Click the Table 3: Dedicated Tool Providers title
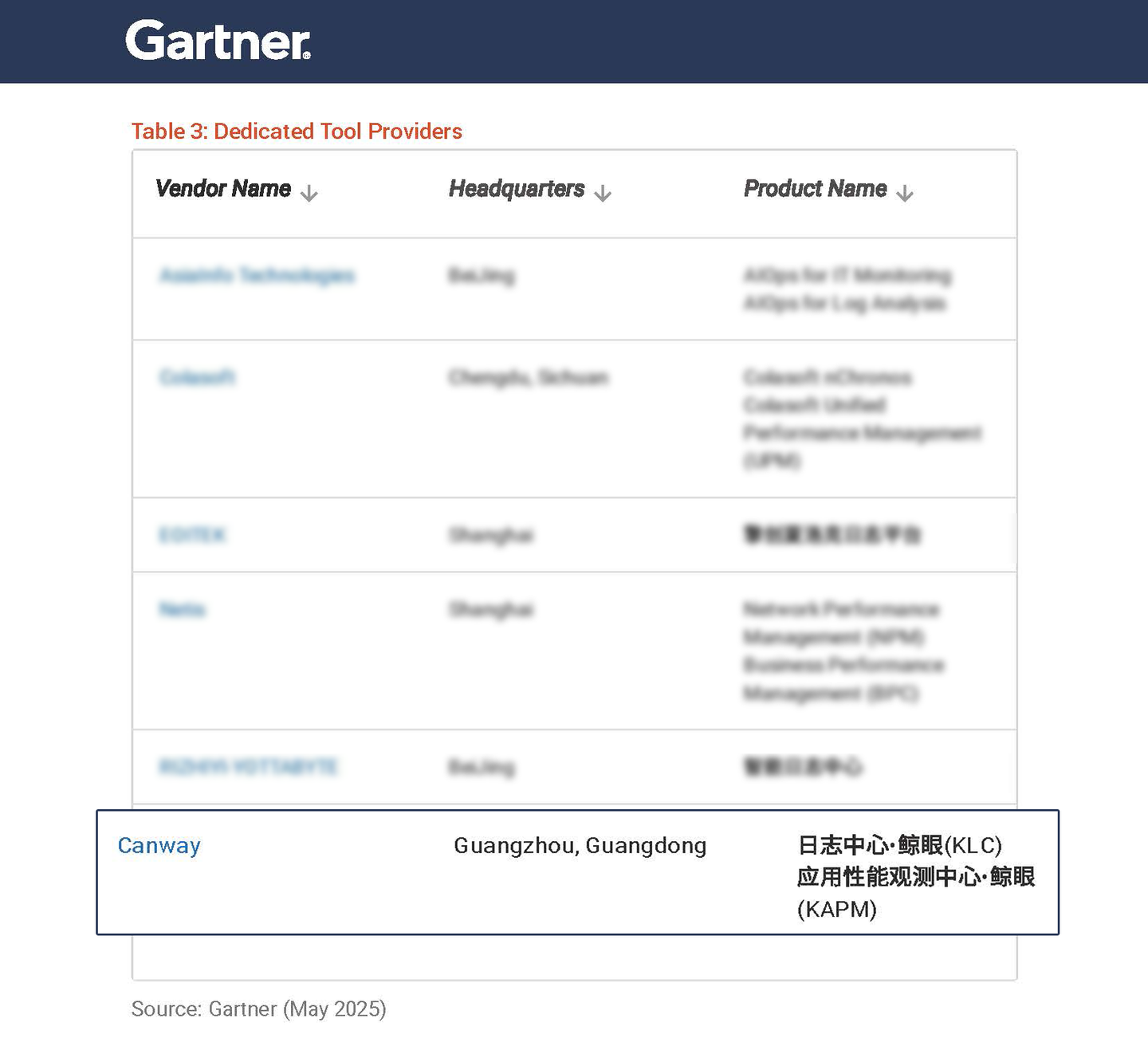Viewport: 1148px width, 1046px height. 297,131
